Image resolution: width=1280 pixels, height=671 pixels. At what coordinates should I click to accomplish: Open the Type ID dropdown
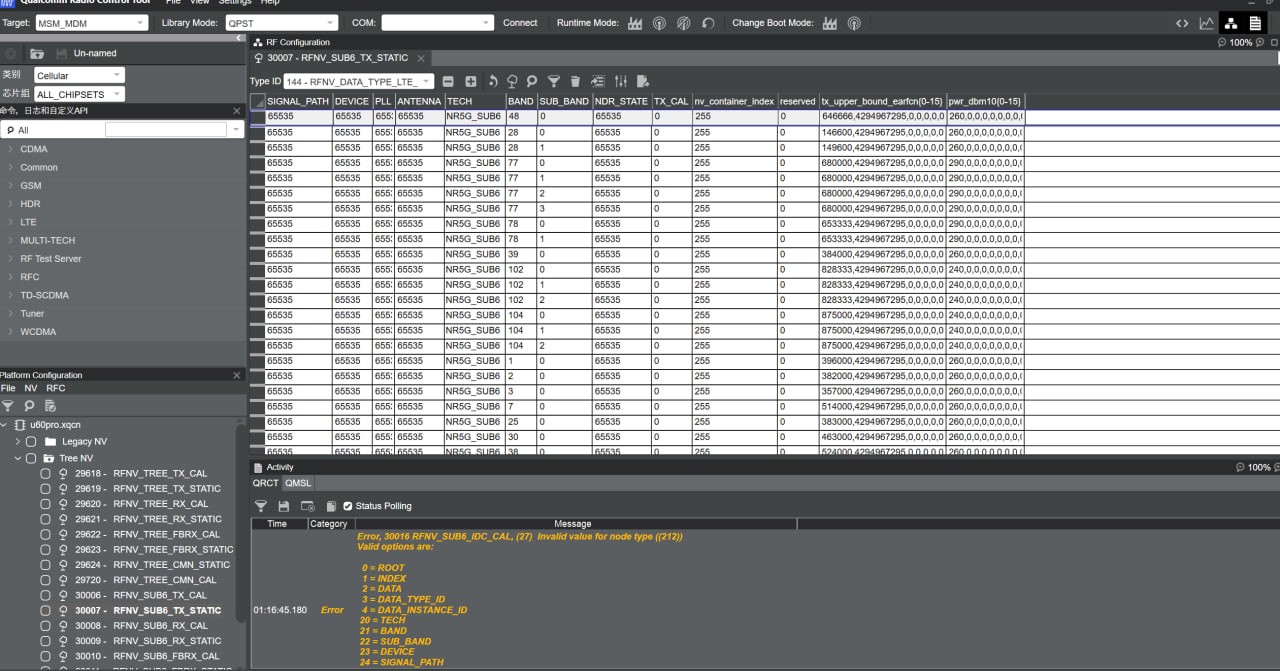358,81
